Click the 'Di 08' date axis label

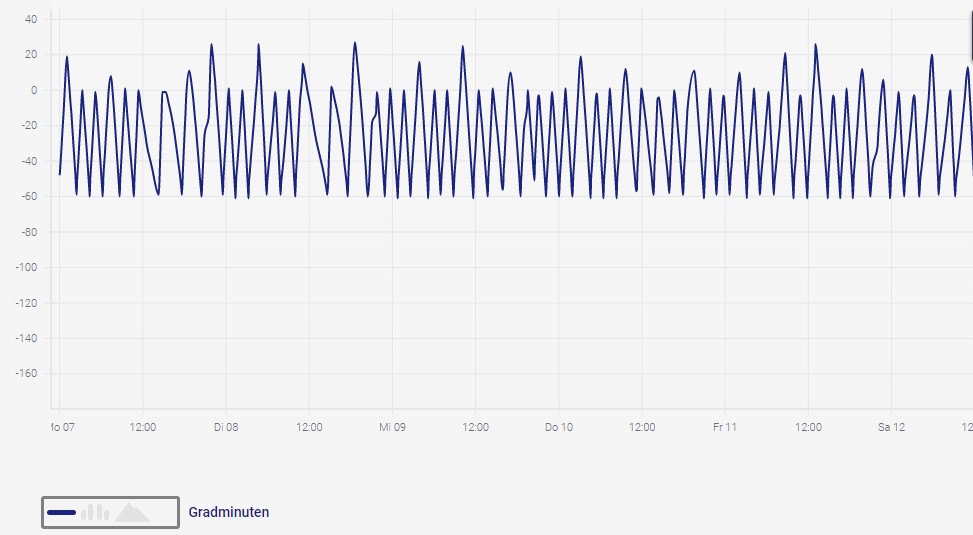pyautogui.click(x=226, y=427)
